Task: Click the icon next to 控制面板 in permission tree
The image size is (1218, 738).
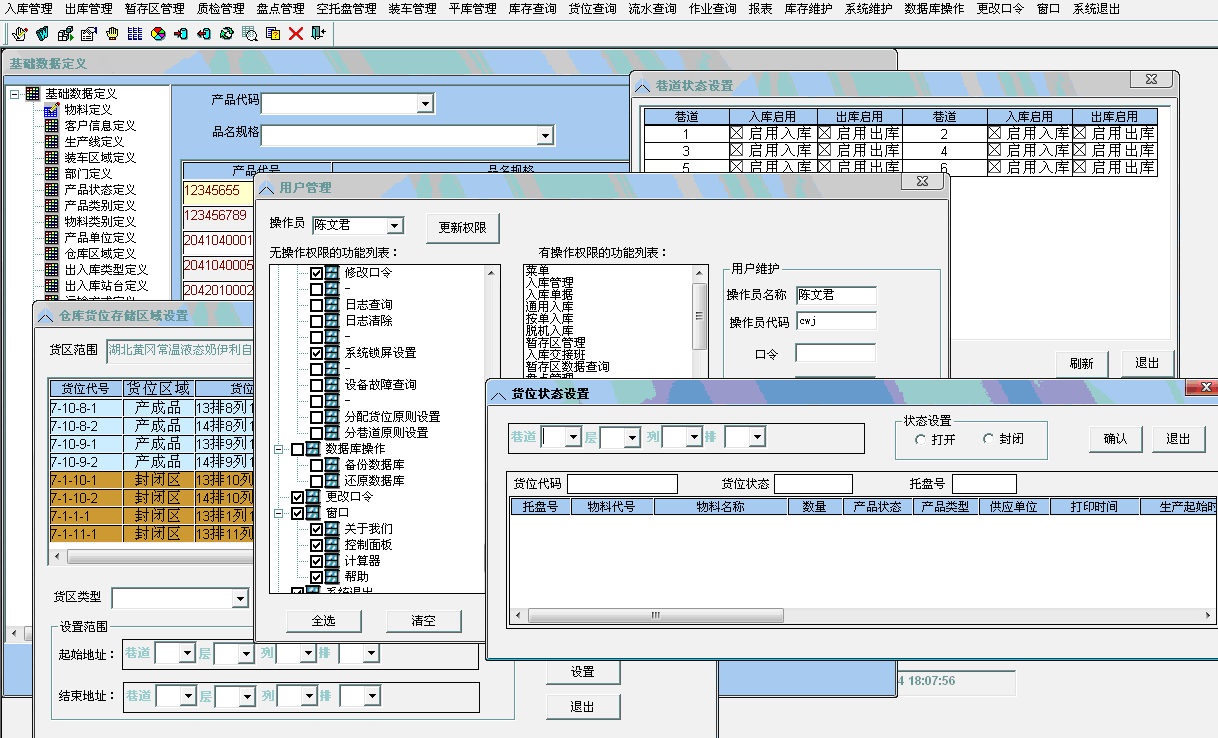Action: (x=333, y=544)
